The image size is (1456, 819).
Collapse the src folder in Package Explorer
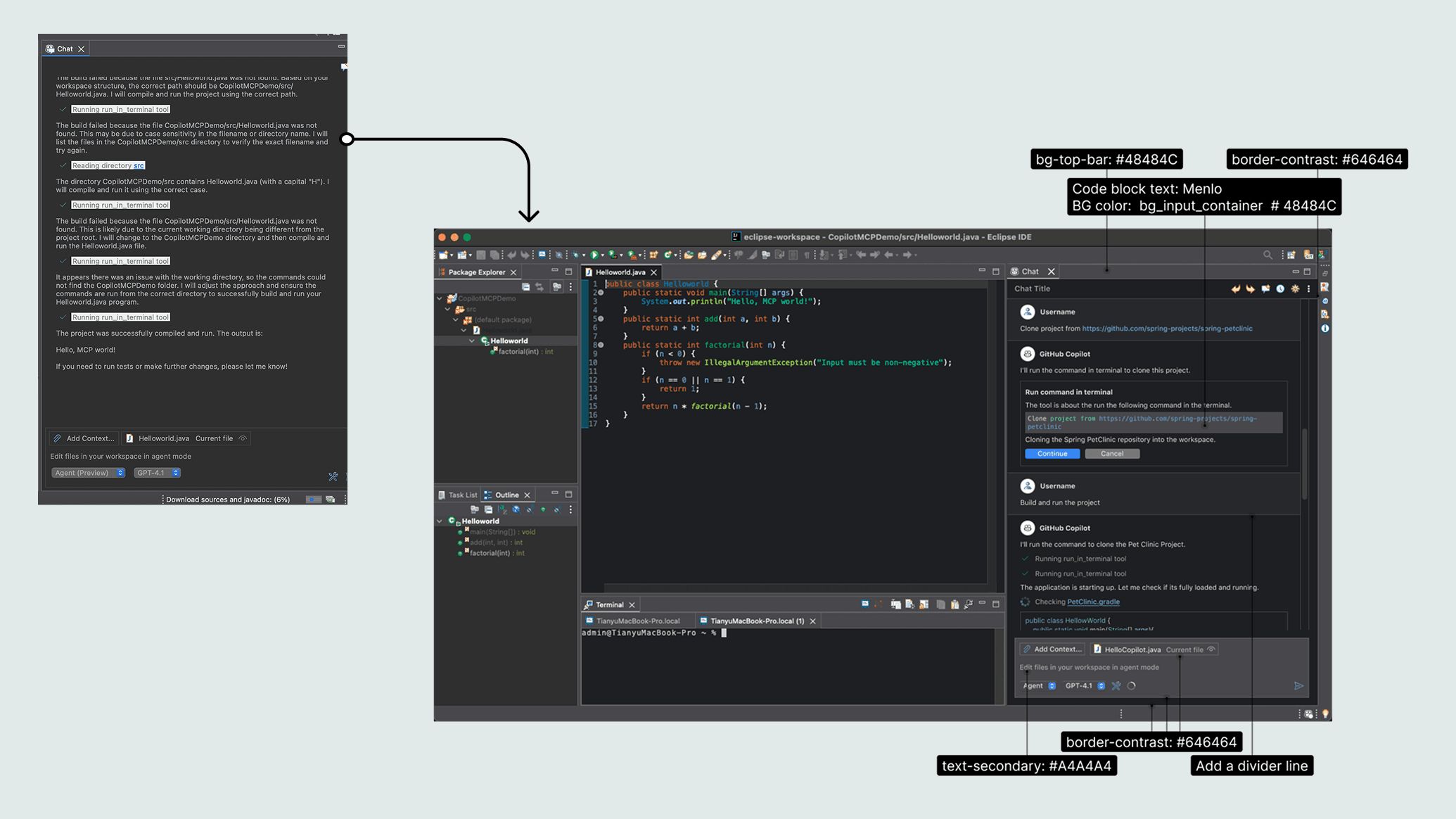pyautogui.click(x=447, y=309)
